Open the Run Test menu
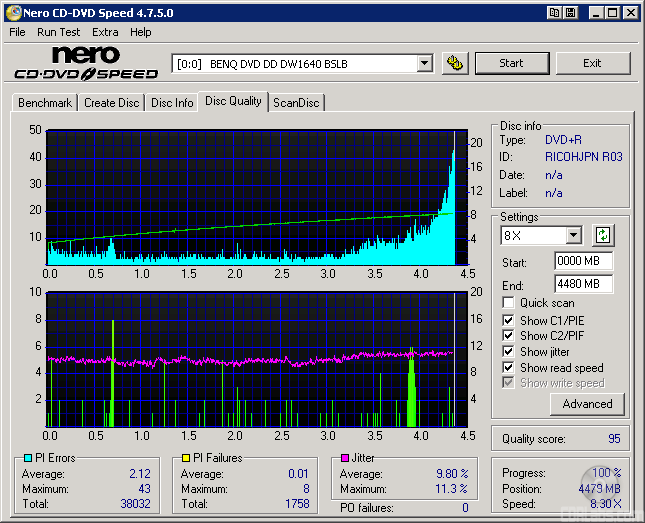The image size is (645, 523). point(59,32)
